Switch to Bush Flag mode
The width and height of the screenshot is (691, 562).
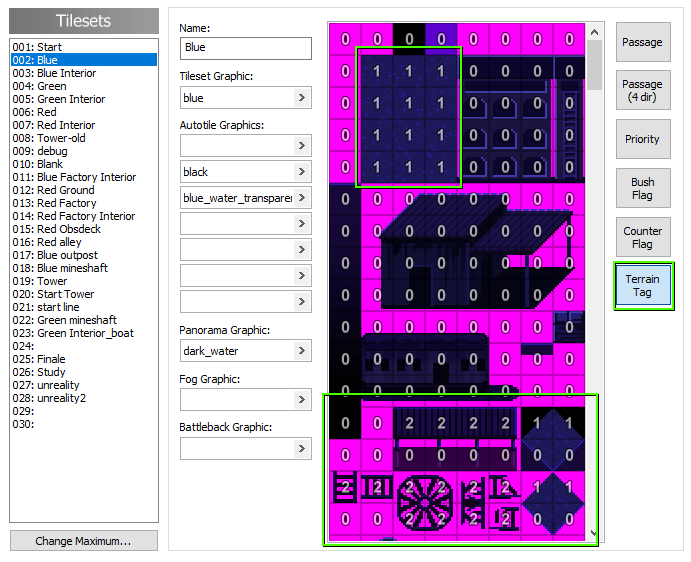642,189
